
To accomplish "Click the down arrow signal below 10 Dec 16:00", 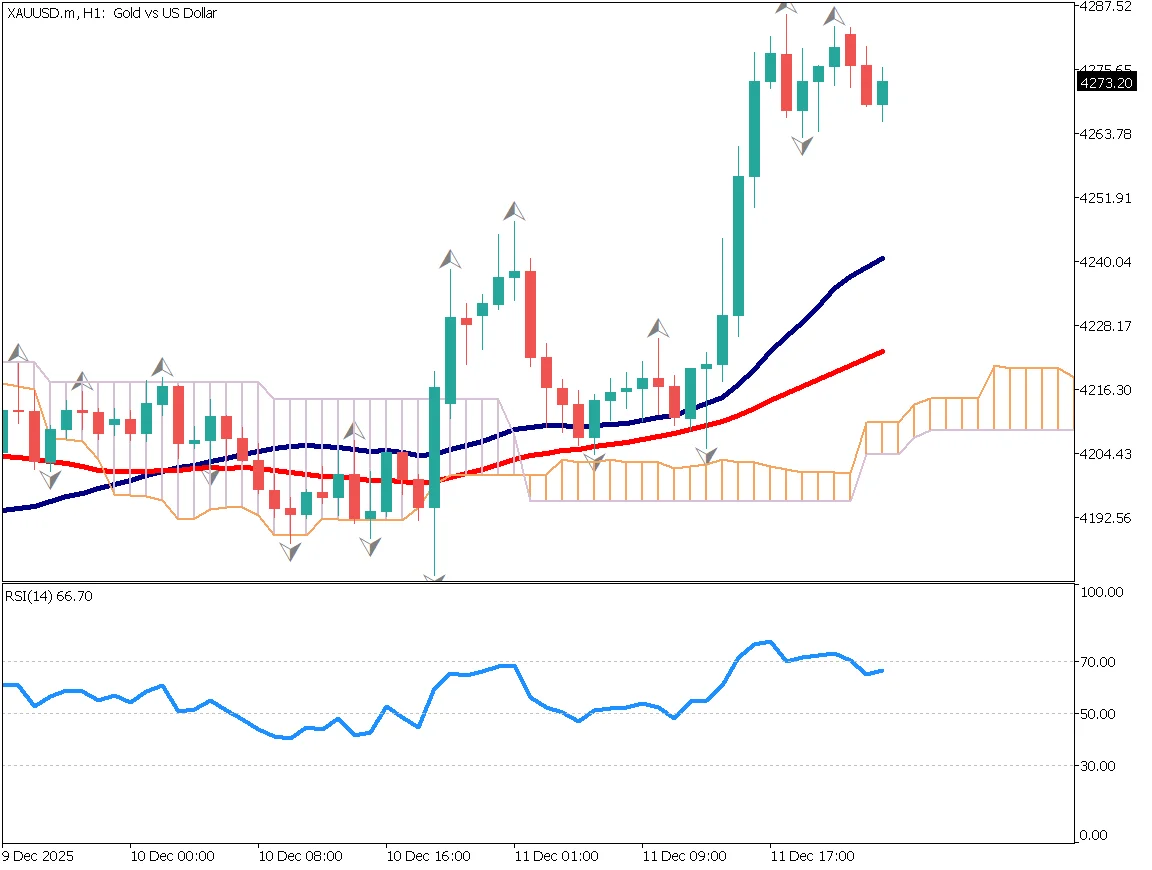I will tap(435, 575).
